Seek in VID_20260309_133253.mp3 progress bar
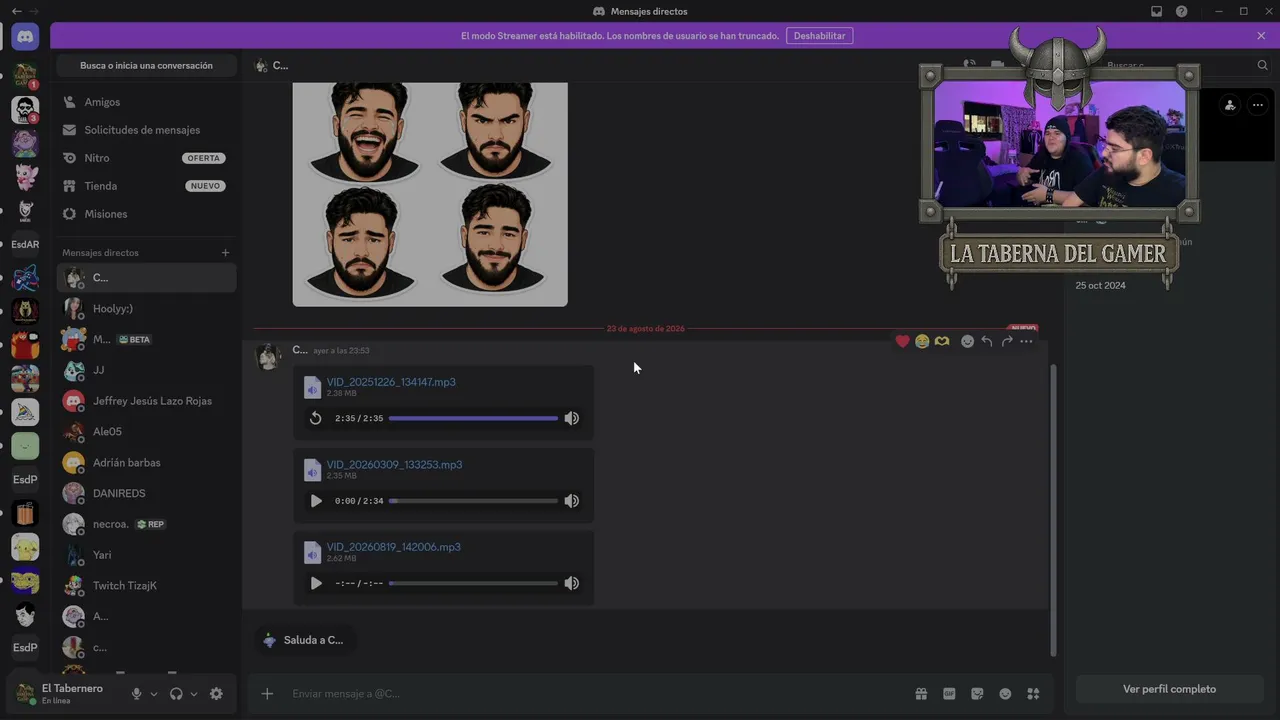 pyautogui.click(x=473, y=501)
